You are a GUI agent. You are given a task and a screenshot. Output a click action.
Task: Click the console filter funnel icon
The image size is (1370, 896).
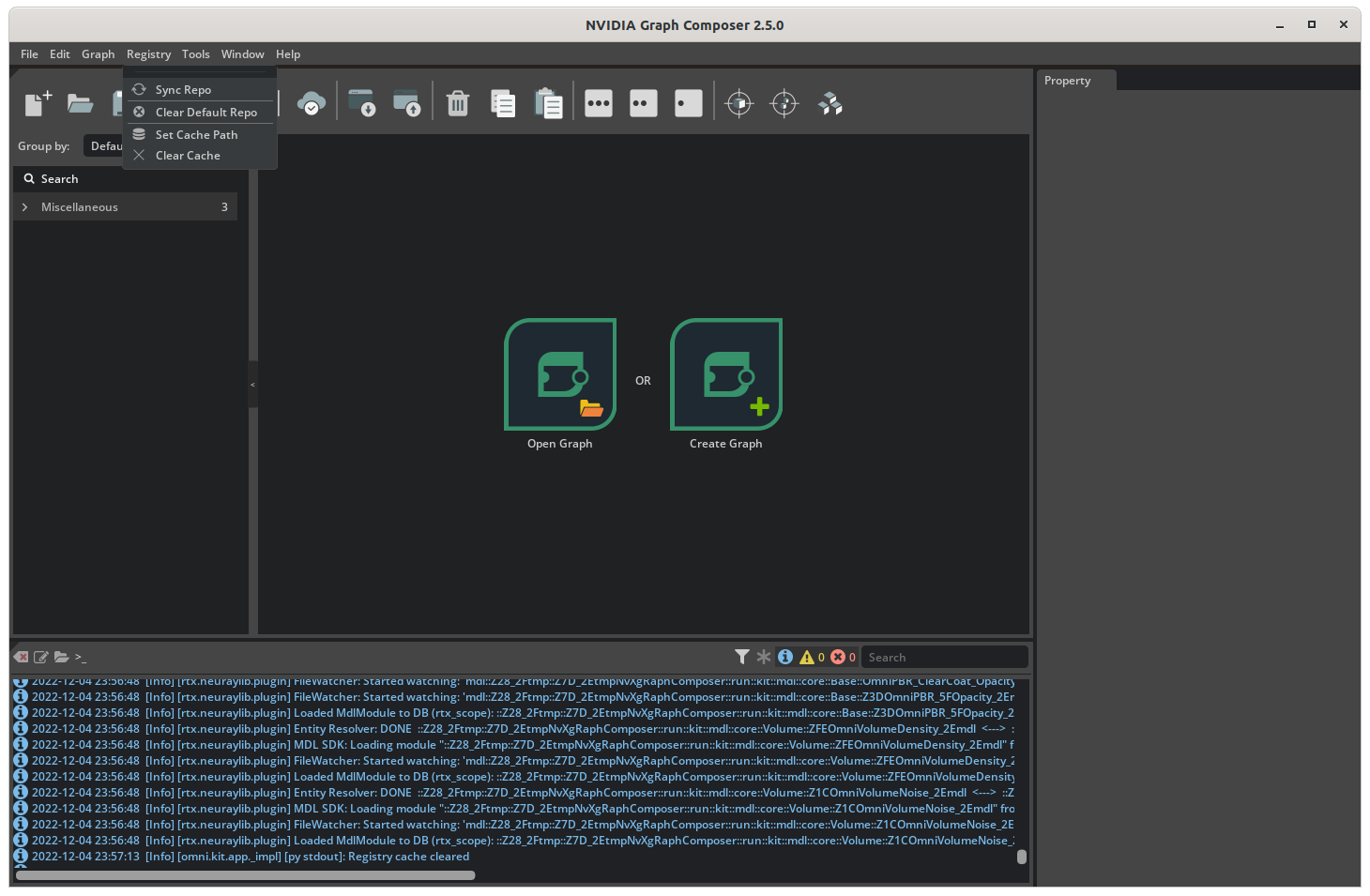point(742,657)
